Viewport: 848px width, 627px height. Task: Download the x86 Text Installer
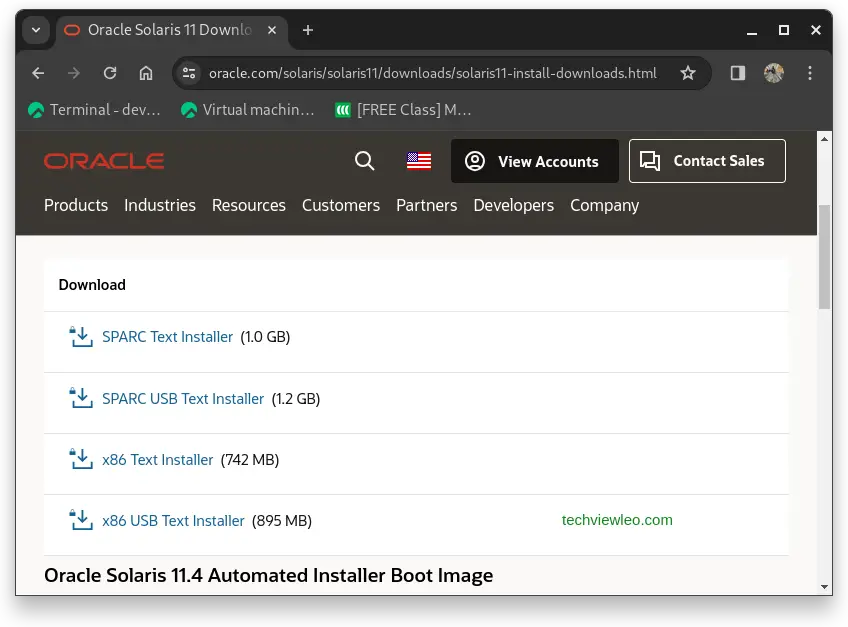pyautogui.click(x=157, y=459)
